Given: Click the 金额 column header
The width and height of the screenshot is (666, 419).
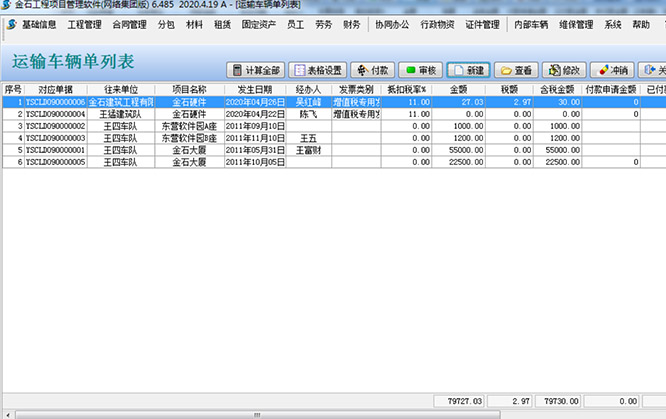Looking at the screenshot, I should 458,89.
